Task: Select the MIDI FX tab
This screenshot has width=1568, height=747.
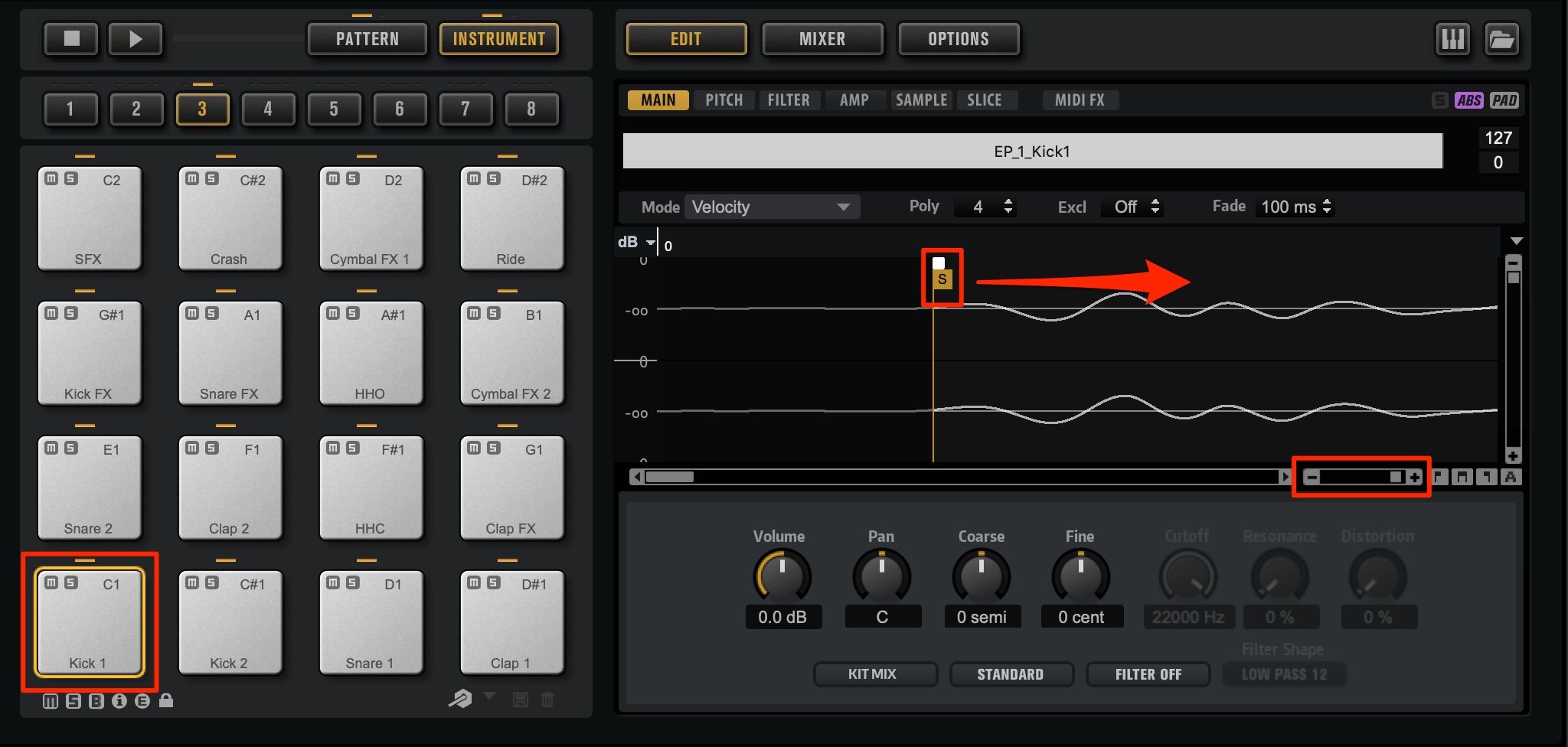Action: click(1080, 100)
